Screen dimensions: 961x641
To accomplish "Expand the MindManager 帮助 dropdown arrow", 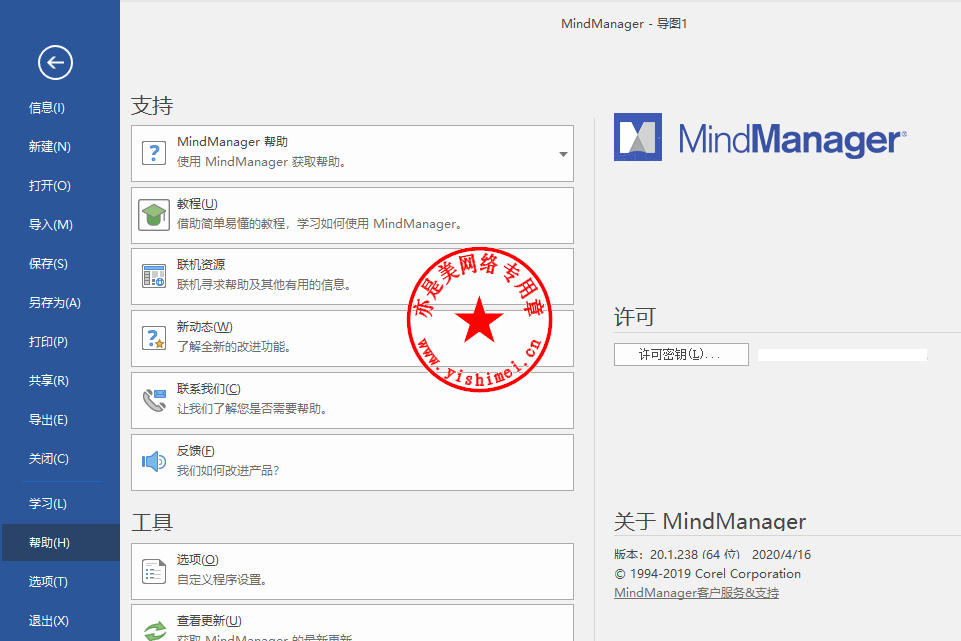I will click(x=563, y=154).
